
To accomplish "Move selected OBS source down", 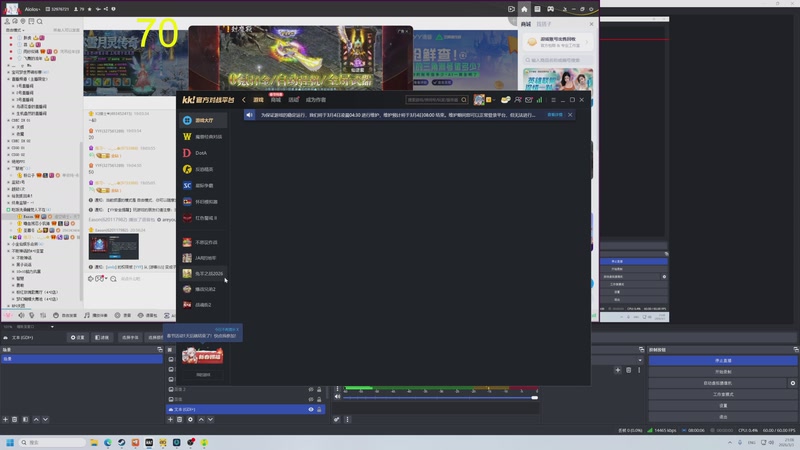I will click(210, 419).
